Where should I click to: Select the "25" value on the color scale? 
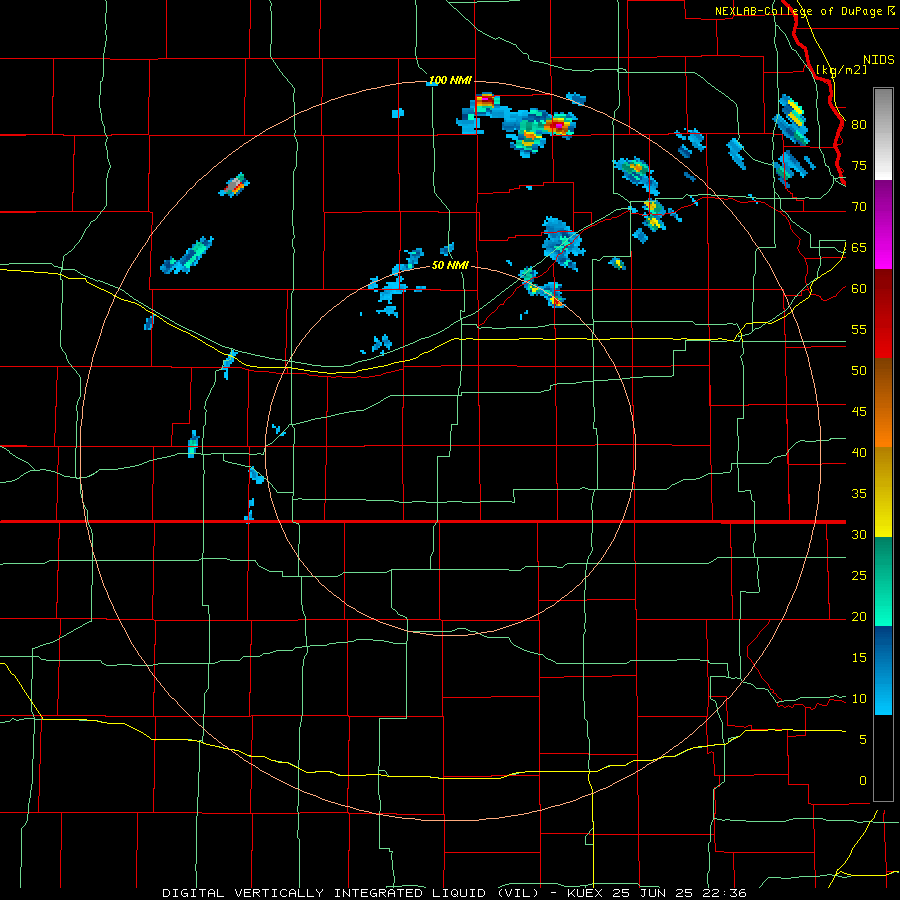(x=859, y=576)
